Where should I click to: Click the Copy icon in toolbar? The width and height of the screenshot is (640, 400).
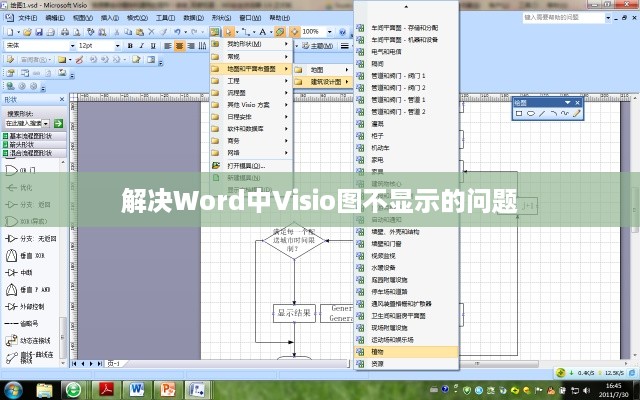(128, 32)
